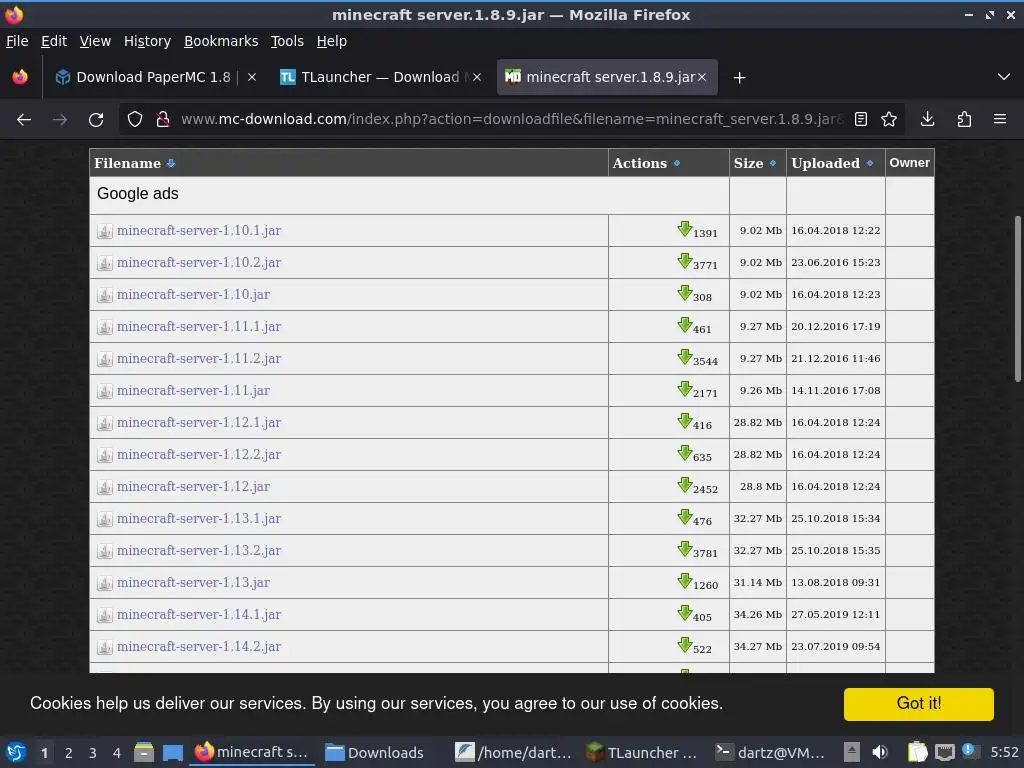Close the minecraft server.1.8.9.jar tab
The width and height of the screenshot is (1024, 768).
pos(702,77)
